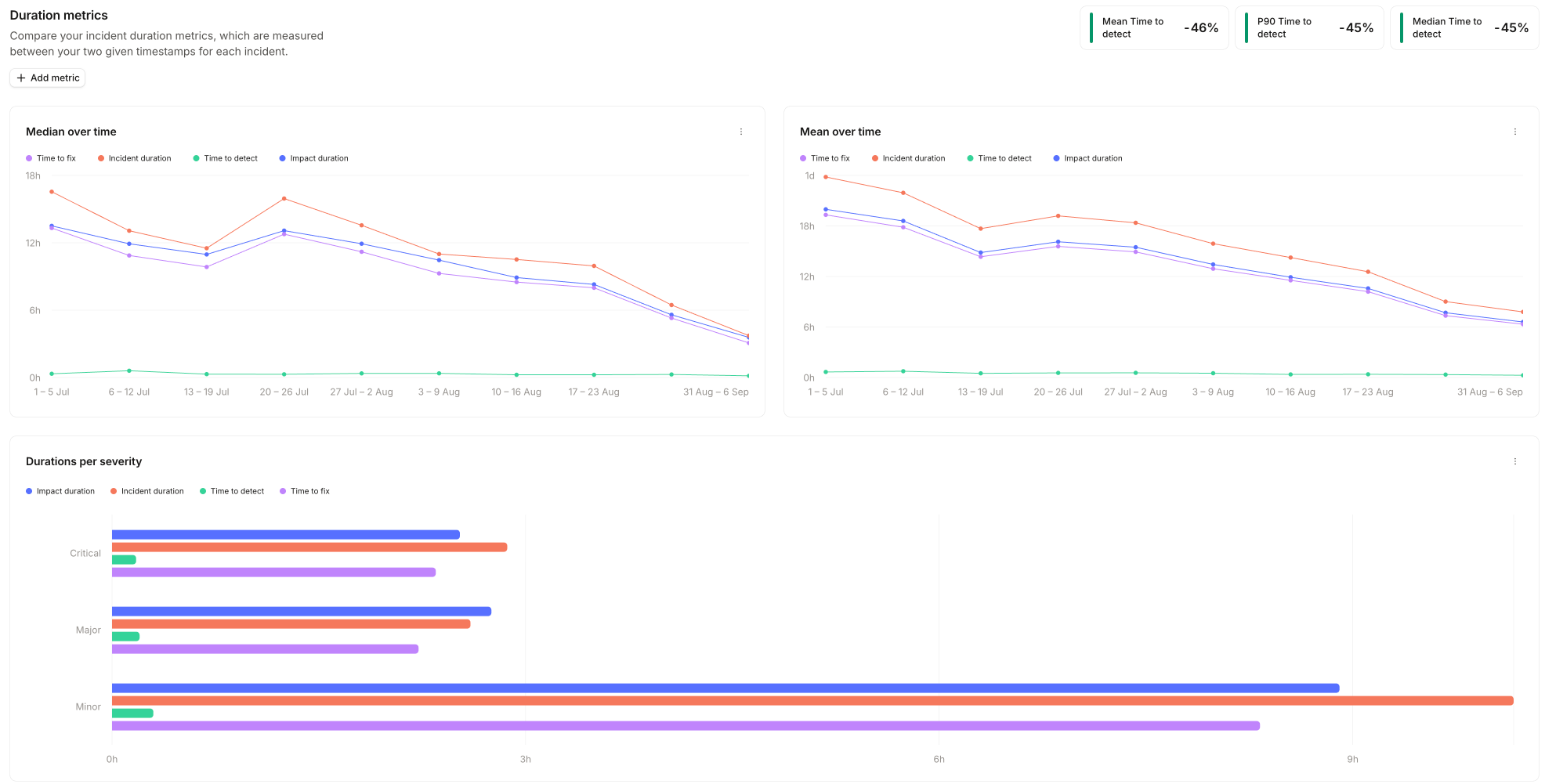This screenshot has width=1545, height=784.
Task: Click the Critical severity label
Action: [x=85, y=553]
